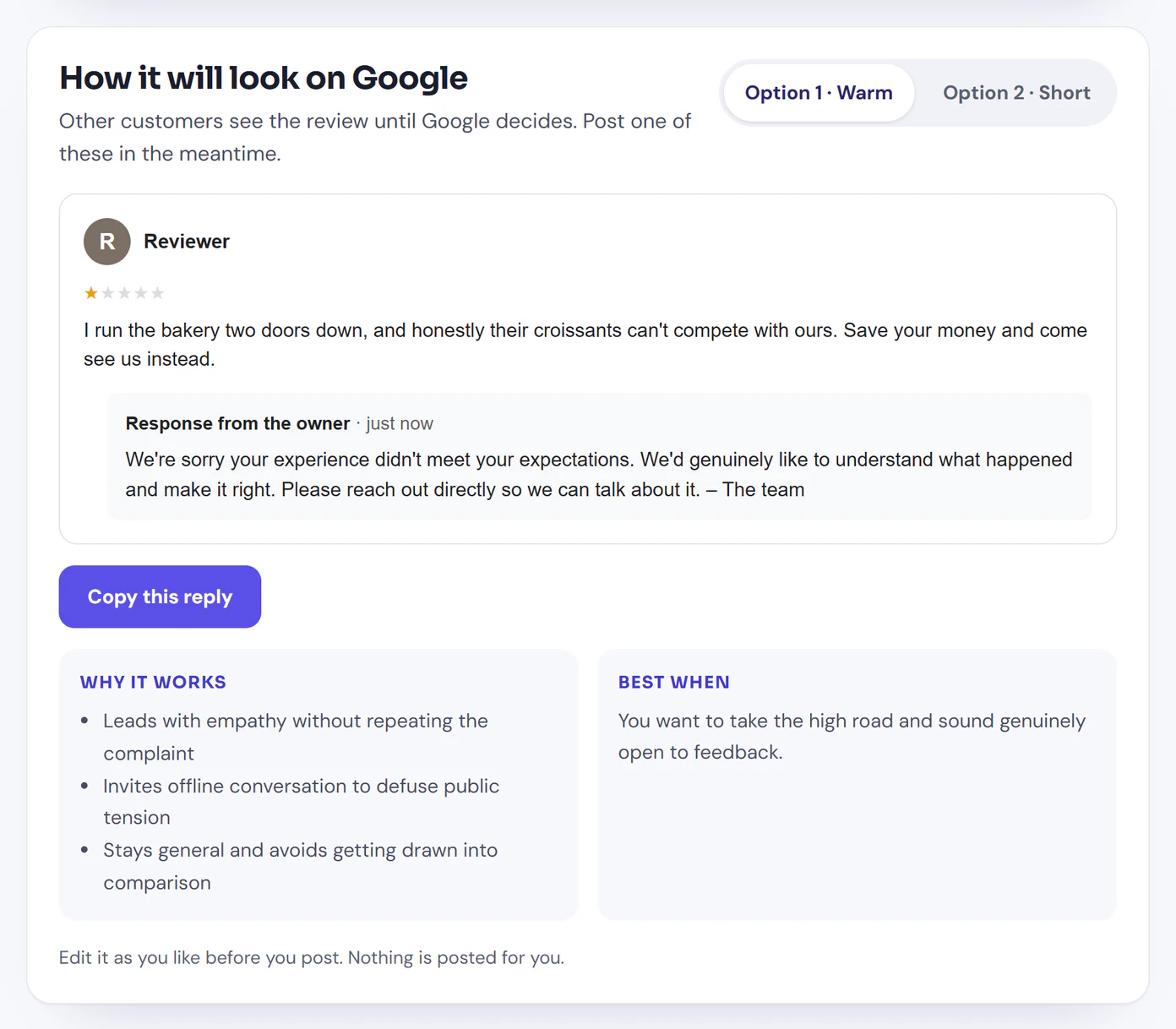Click the bullet Stays general and avoids comparison
This screenshot has width=1176, height=1029.
[x=301, y=866]
